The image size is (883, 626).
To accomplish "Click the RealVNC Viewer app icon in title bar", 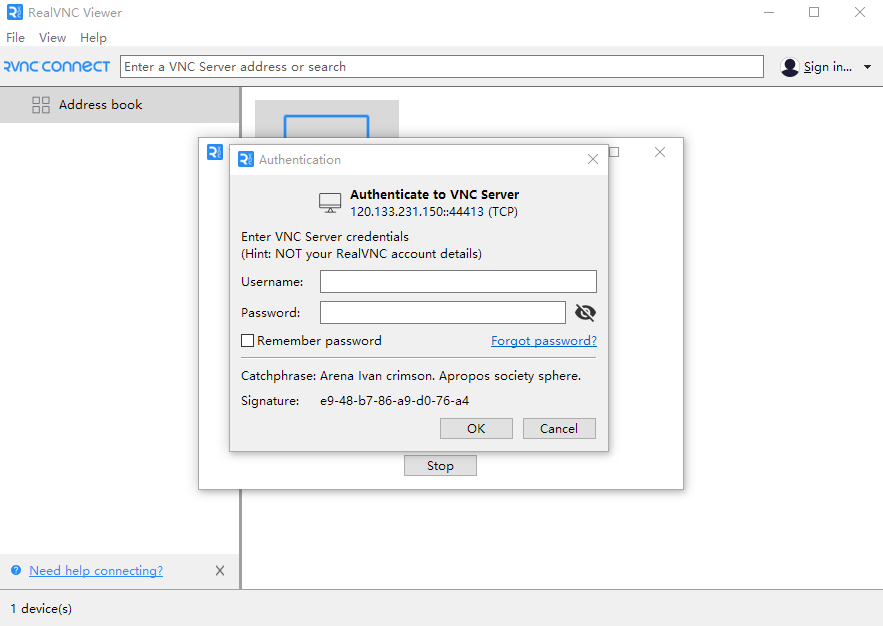I will tap(15, 12).
